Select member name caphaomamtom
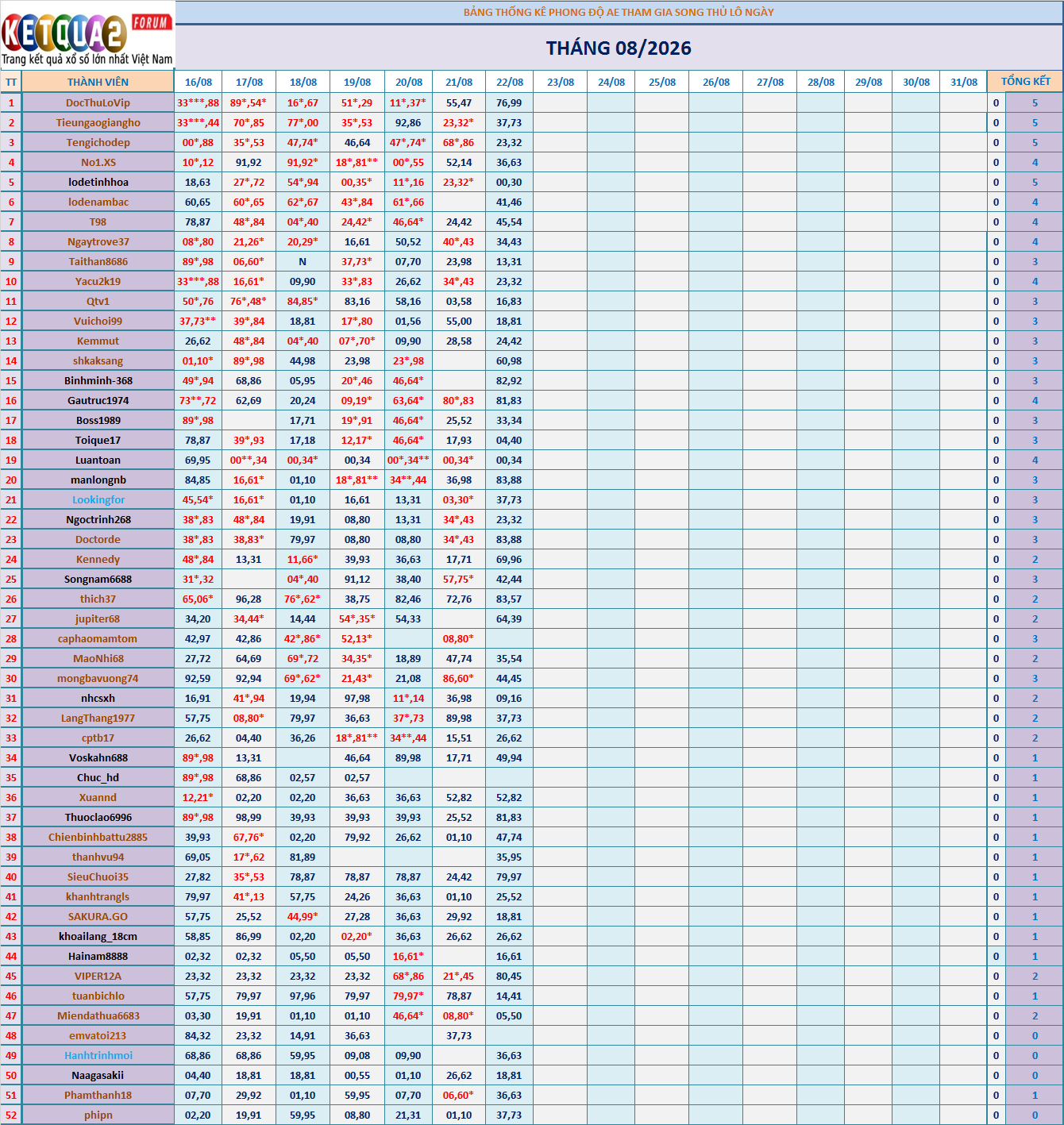This screenshot has height=1125, width=1064. pos(98,638)
